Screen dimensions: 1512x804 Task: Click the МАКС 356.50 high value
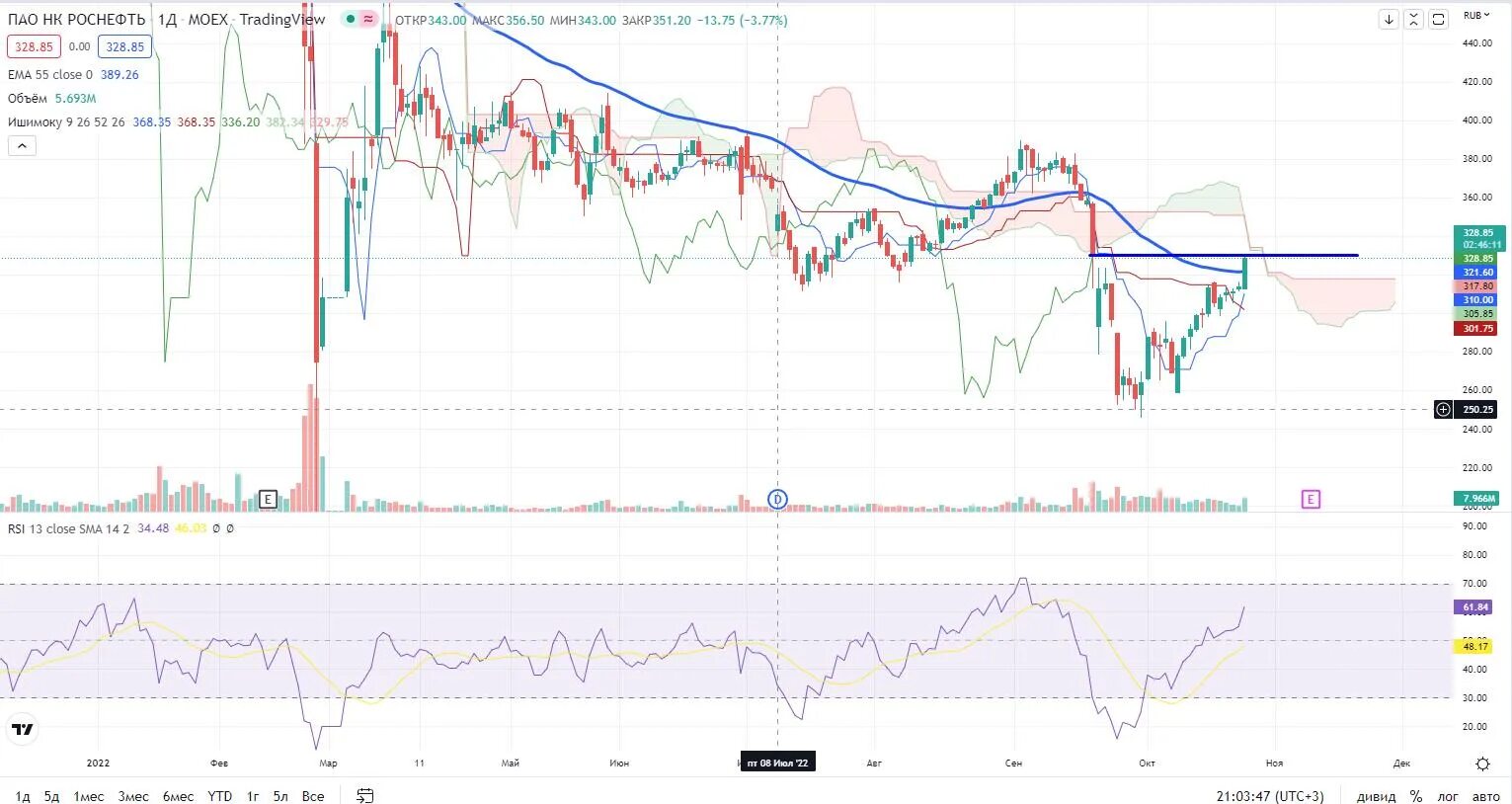508,20
